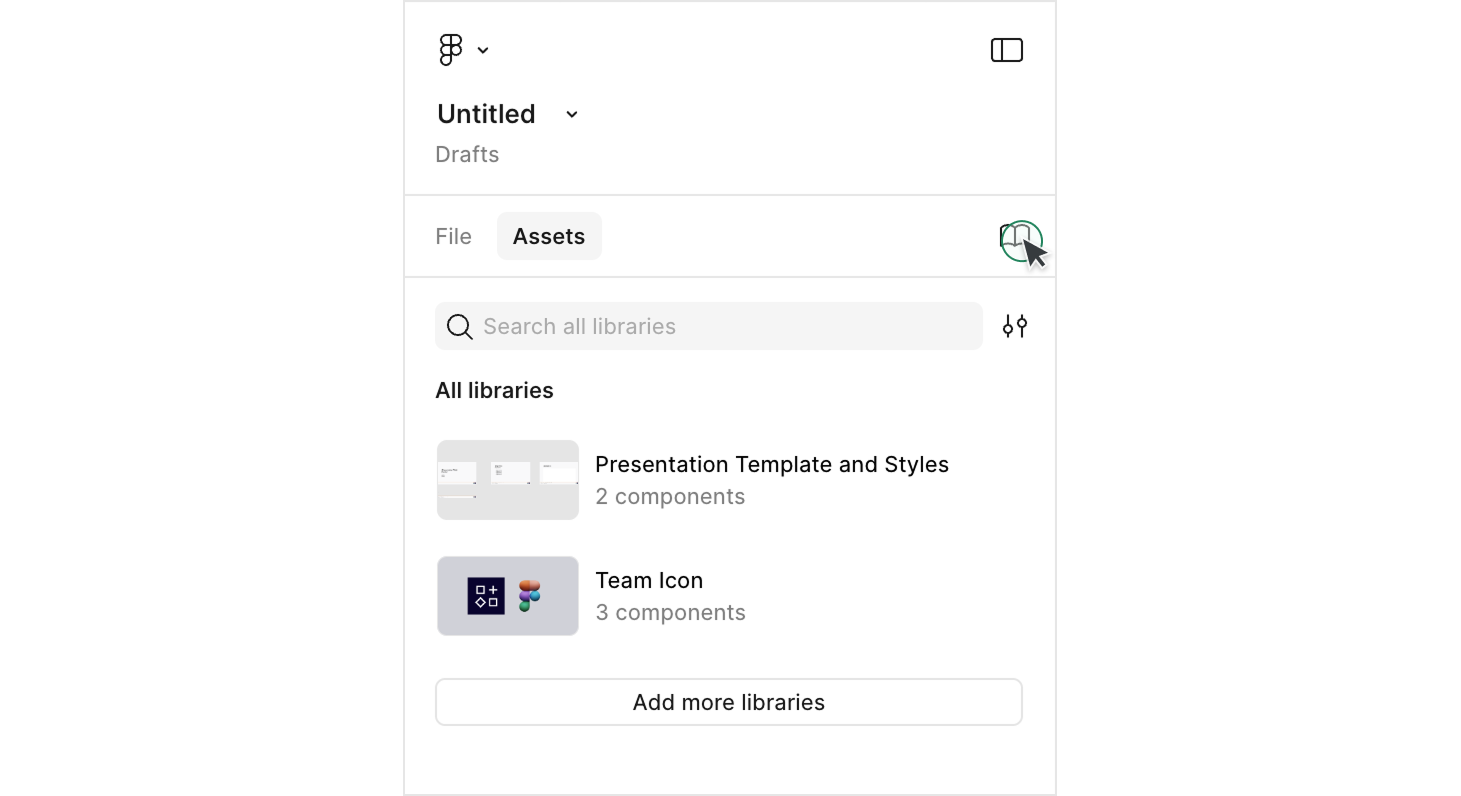Click the Search all libraries field
This screenshot has height=796, width=1461.
click(708, 326)
